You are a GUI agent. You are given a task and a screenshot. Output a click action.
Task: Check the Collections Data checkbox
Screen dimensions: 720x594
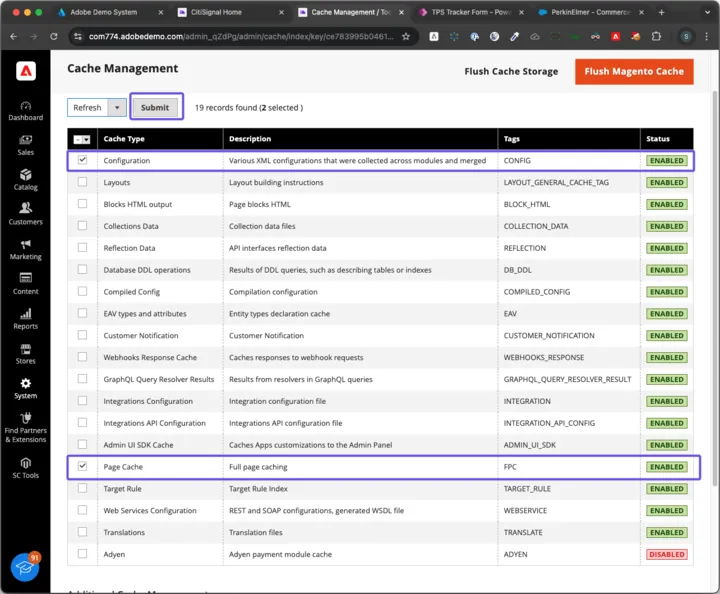pyautogui.click(x=82, y=225)
